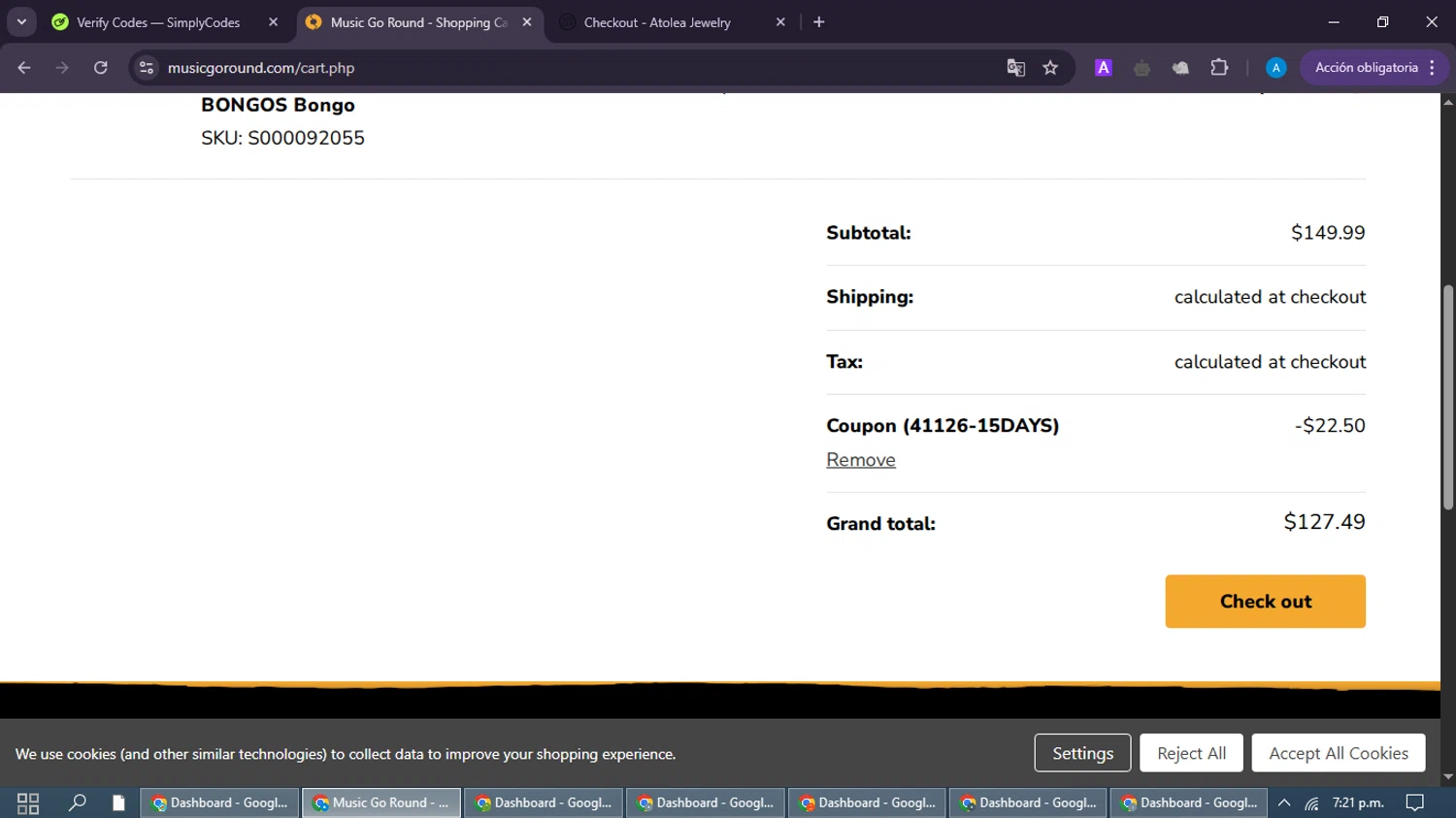The height and width of the screenshot is (818, 1456).
Task: Click the coupon discount -$22.50
Action: tap(1330, 426)
